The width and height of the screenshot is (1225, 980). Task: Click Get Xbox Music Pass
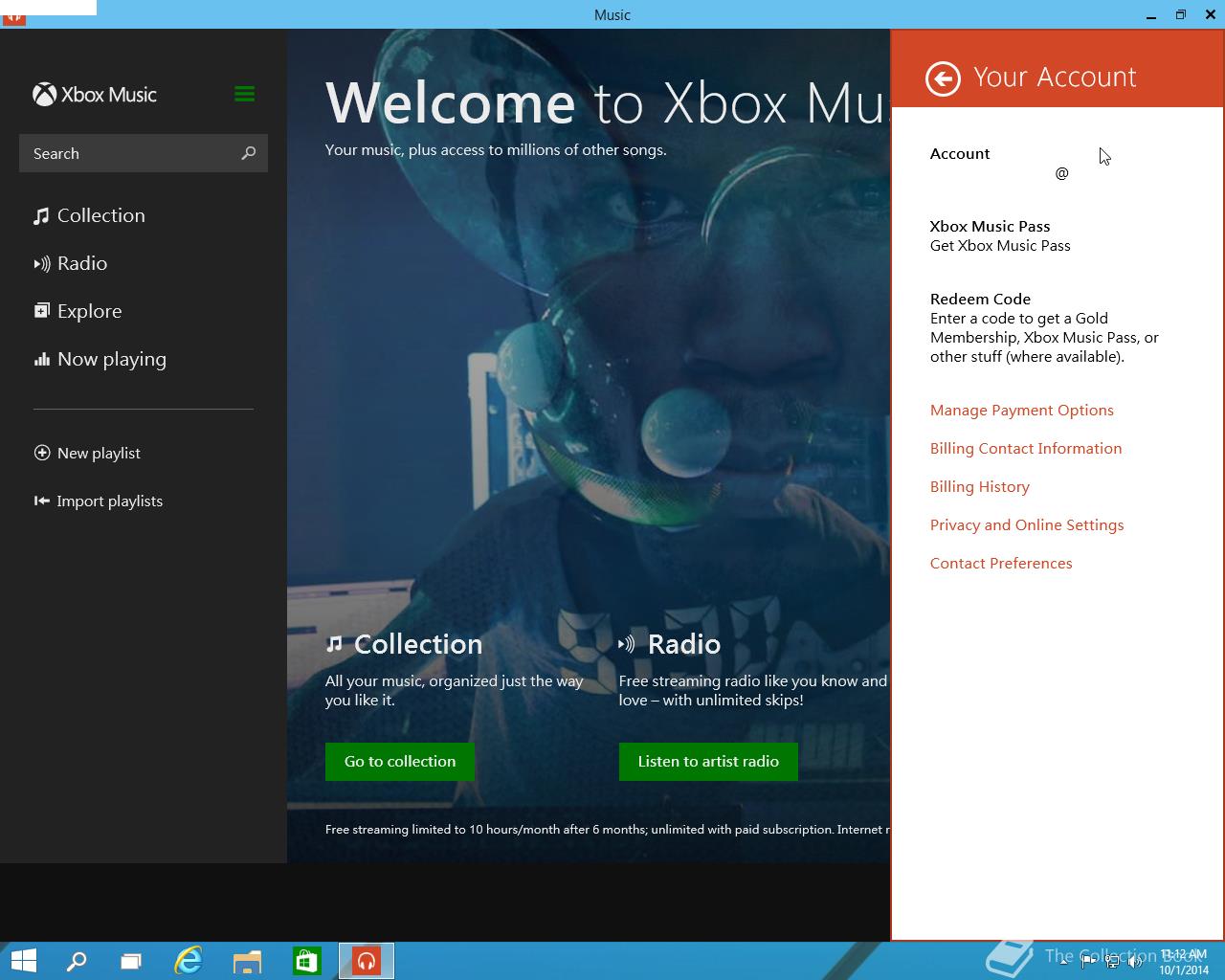[1000, 246]
